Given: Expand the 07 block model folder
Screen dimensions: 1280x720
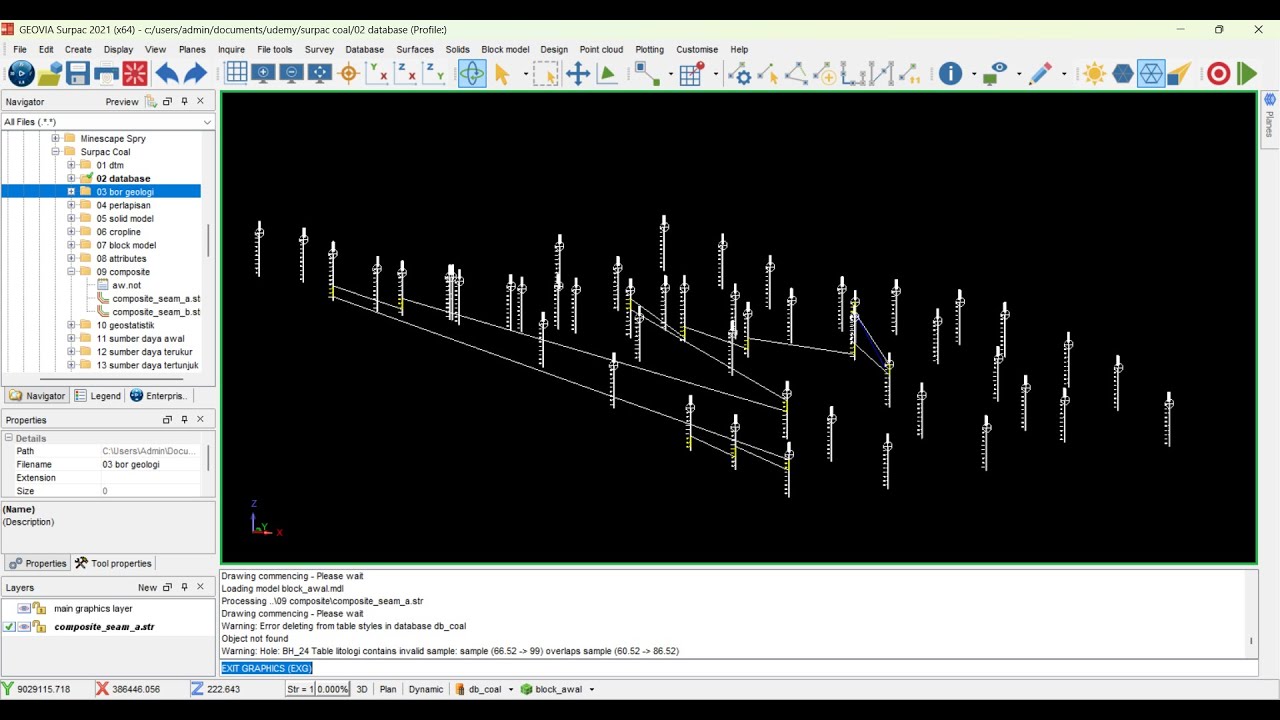Looking at the screenshot, I should (71, 245).
